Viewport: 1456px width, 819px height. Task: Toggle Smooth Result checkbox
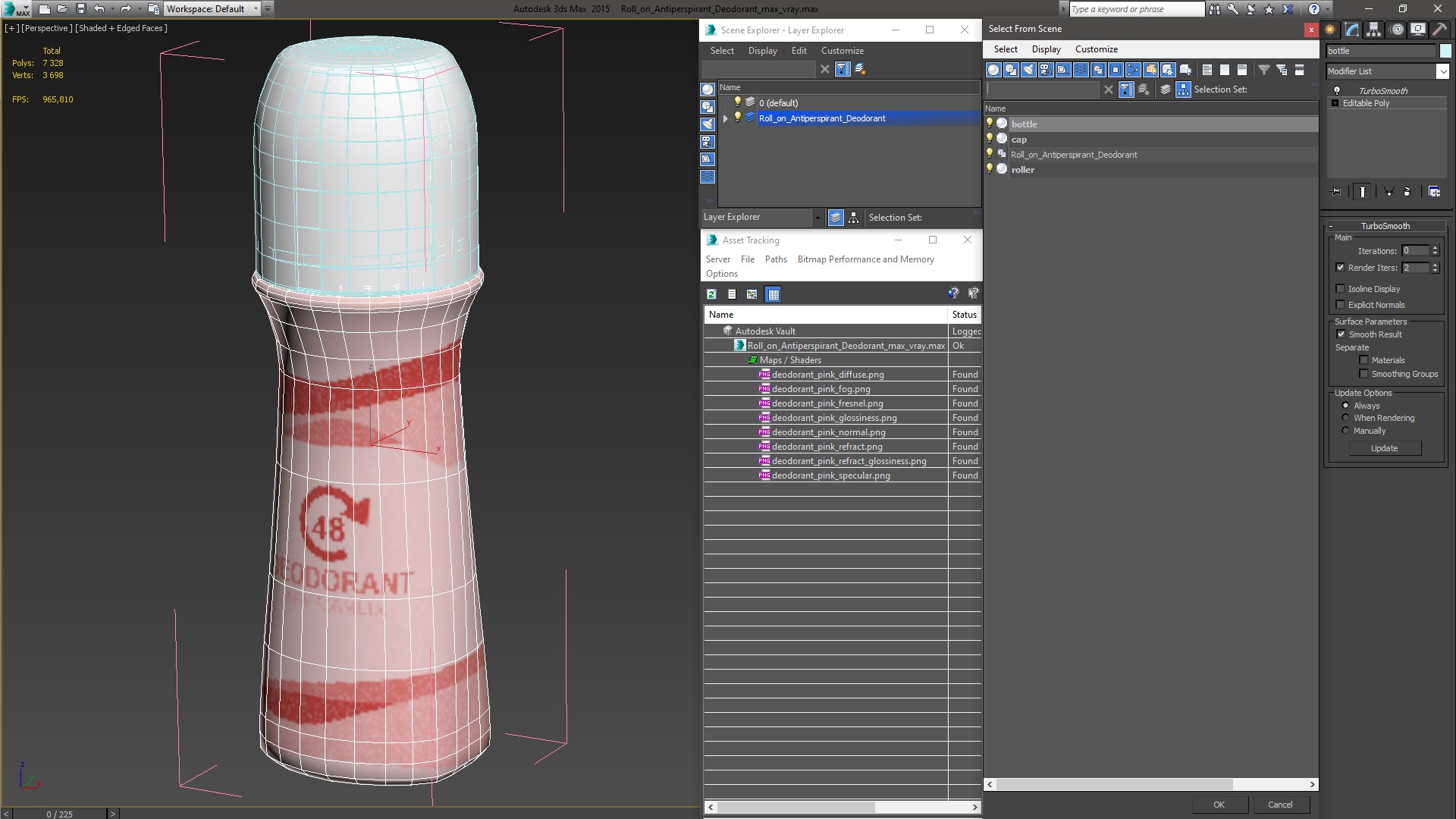click(1341, 334)
